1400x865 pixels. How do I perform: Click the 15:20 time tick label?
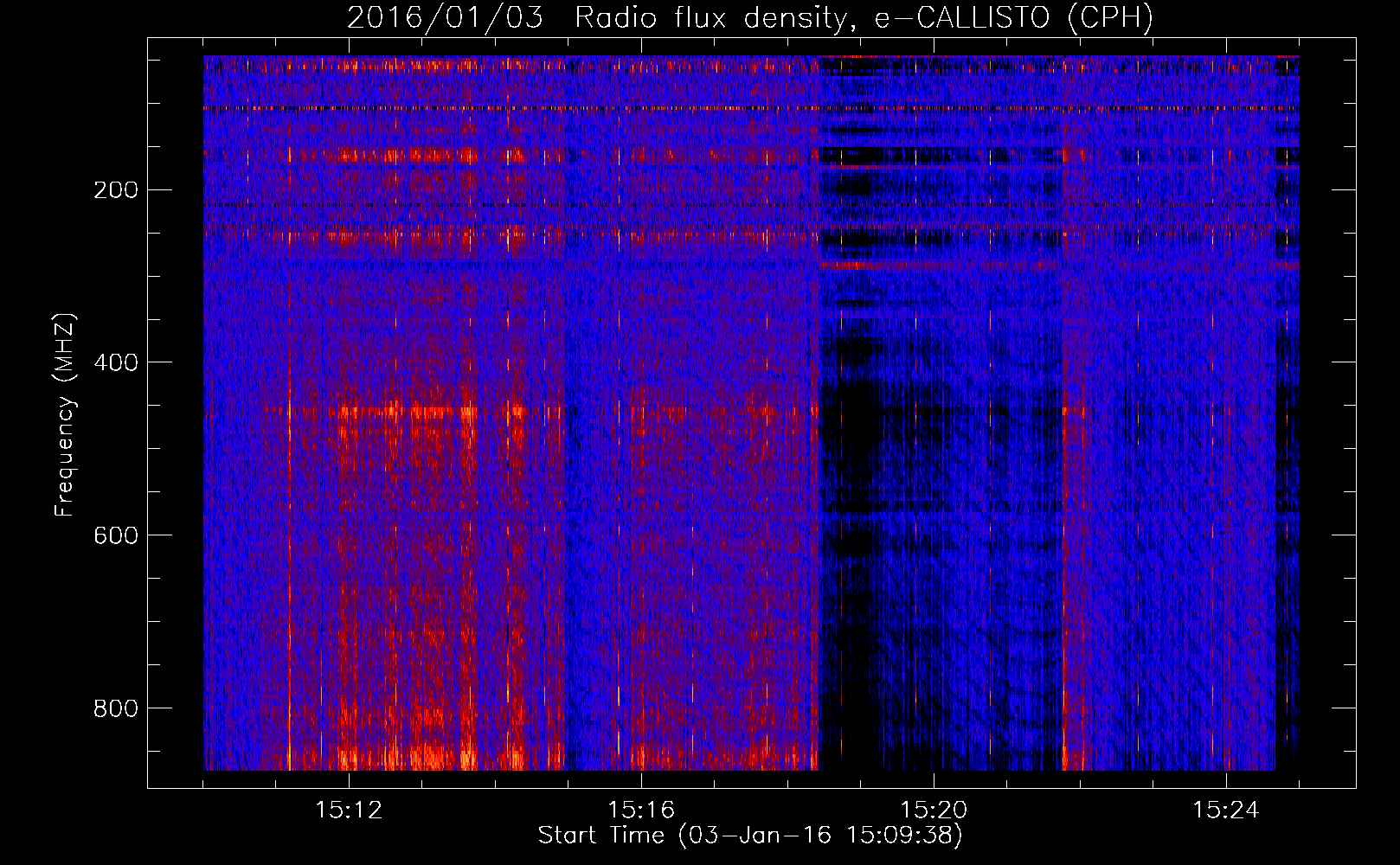click(934, 811)
